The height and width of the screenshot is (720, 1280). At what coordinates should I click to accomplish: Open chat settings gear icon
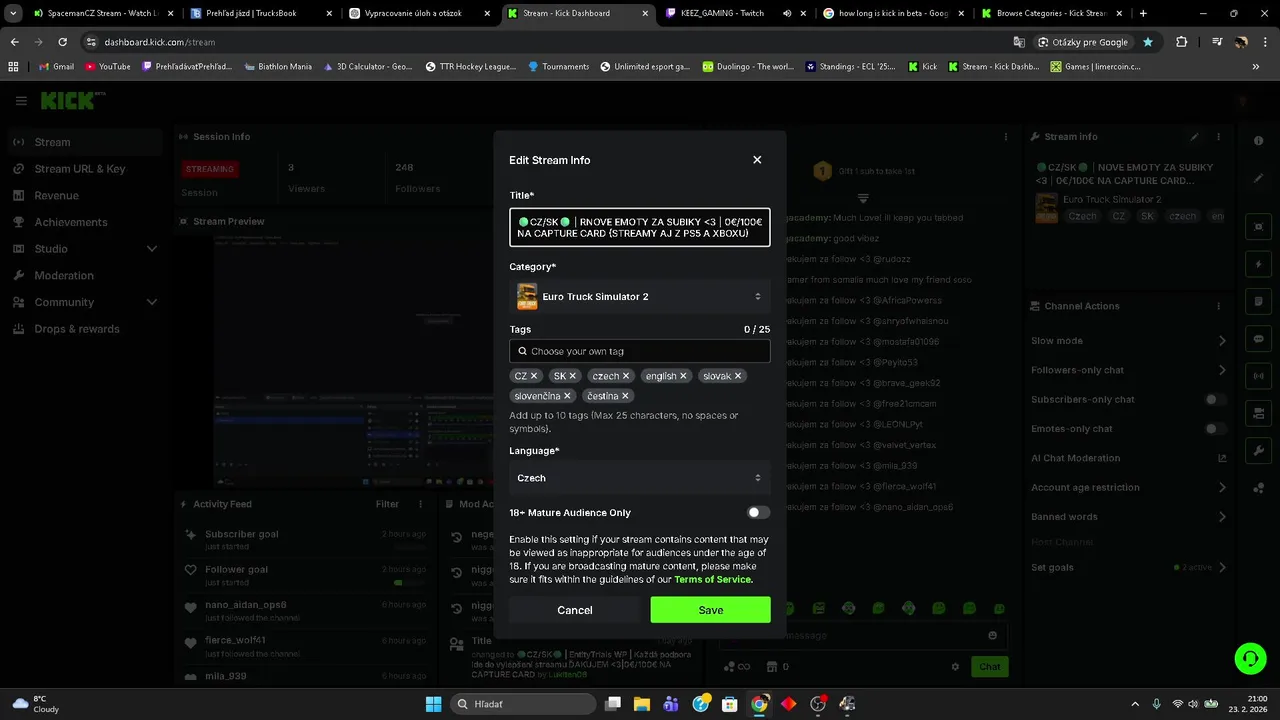[x=955, y=666]
